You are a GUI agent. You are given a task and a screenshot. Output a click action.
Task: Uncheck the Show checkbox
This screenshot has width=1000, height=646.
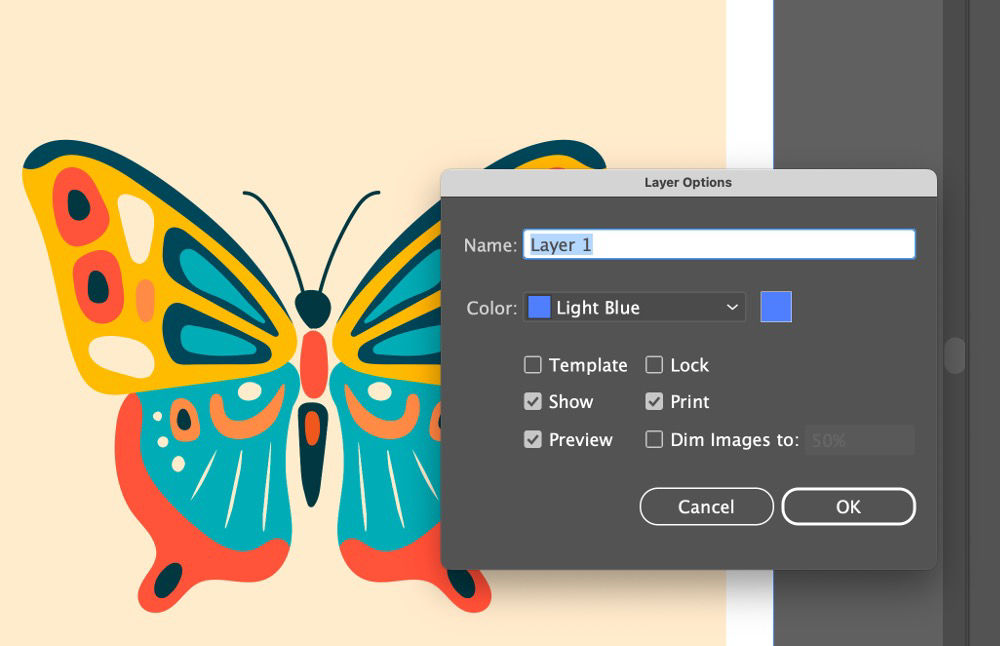click(533, 401)
